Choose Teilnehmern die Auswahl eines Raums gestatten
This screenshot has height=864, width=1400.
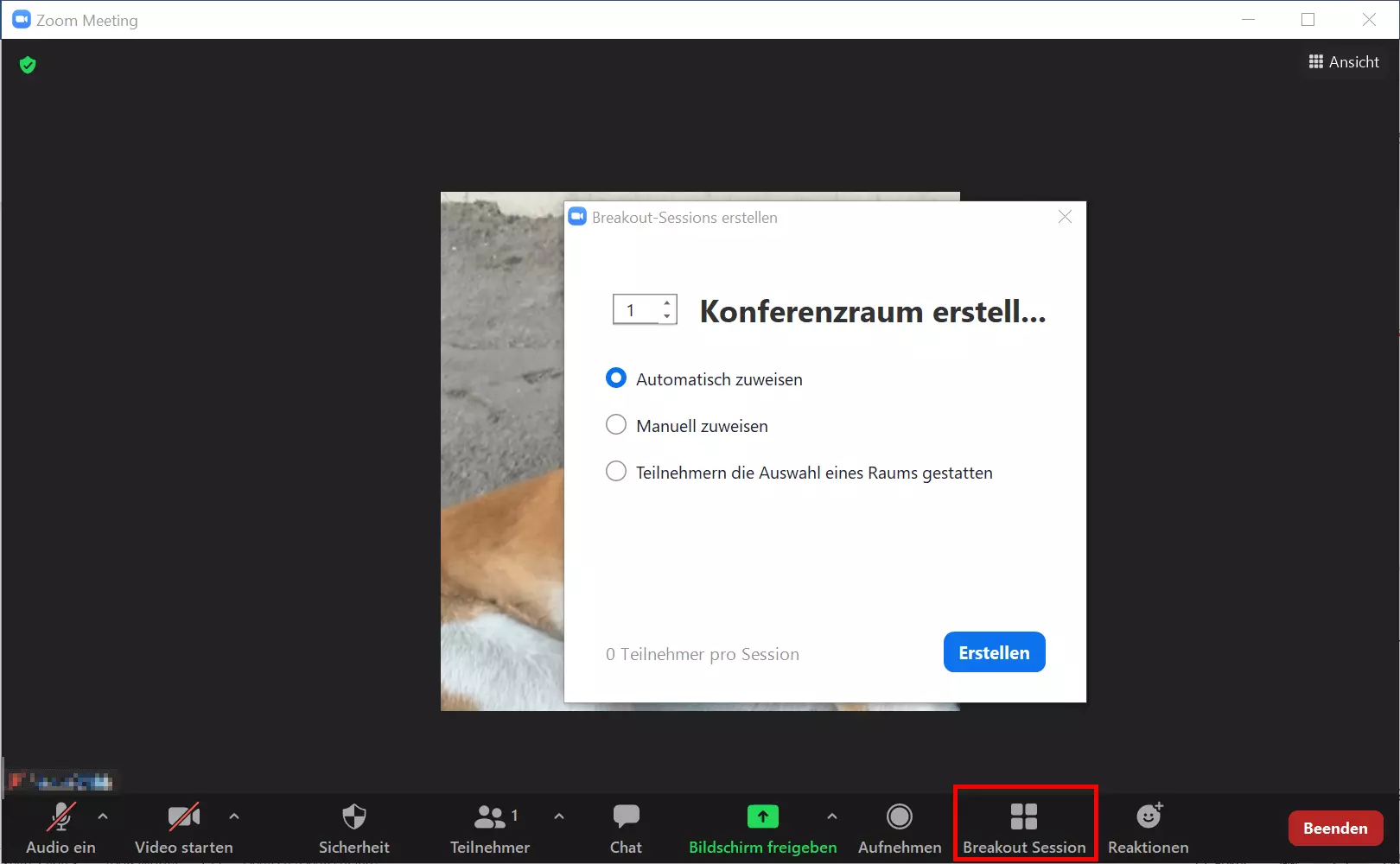(x=616, y=472)
